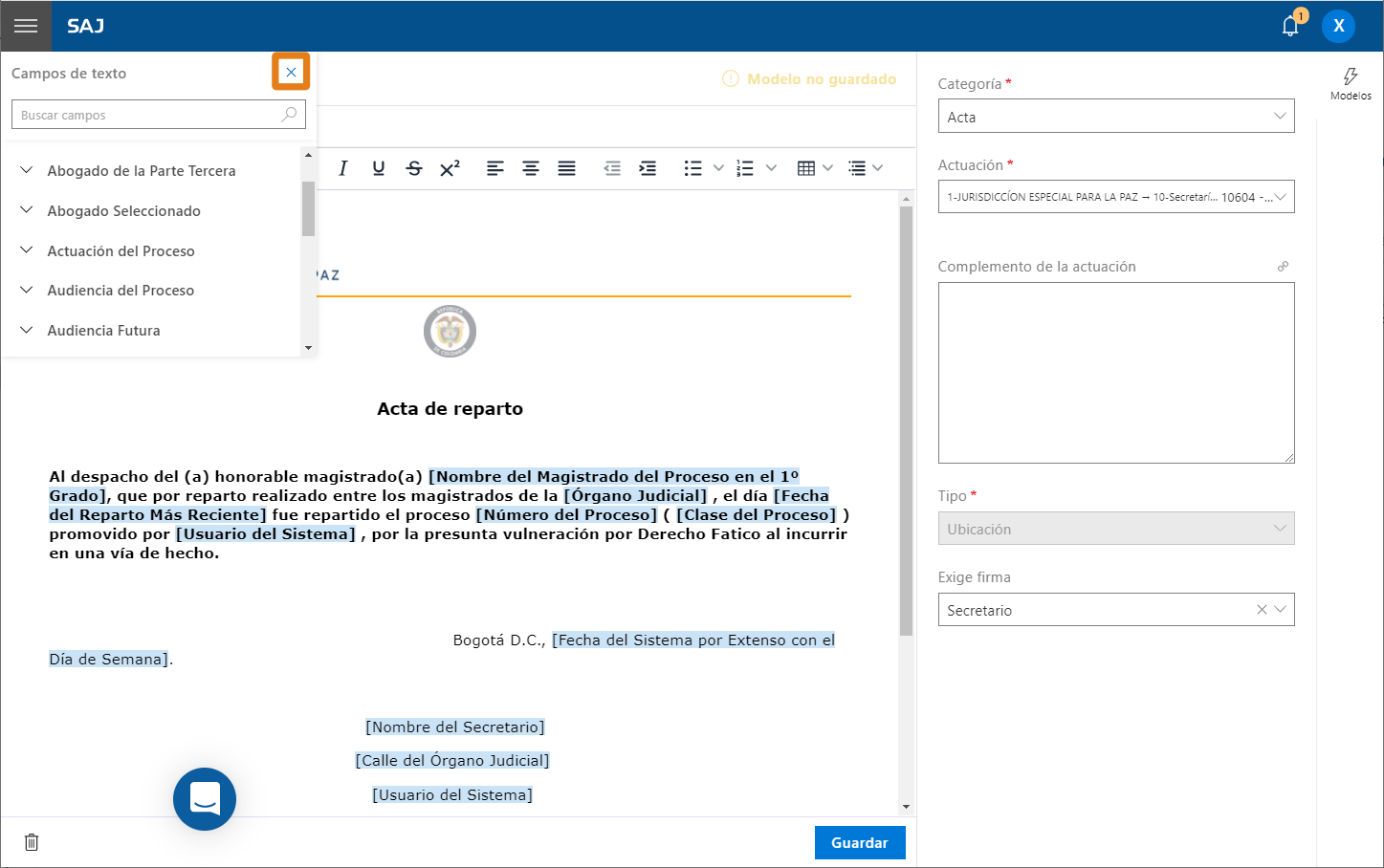Select the [Órgano Judicial] field placeholder

coord(635,495)
